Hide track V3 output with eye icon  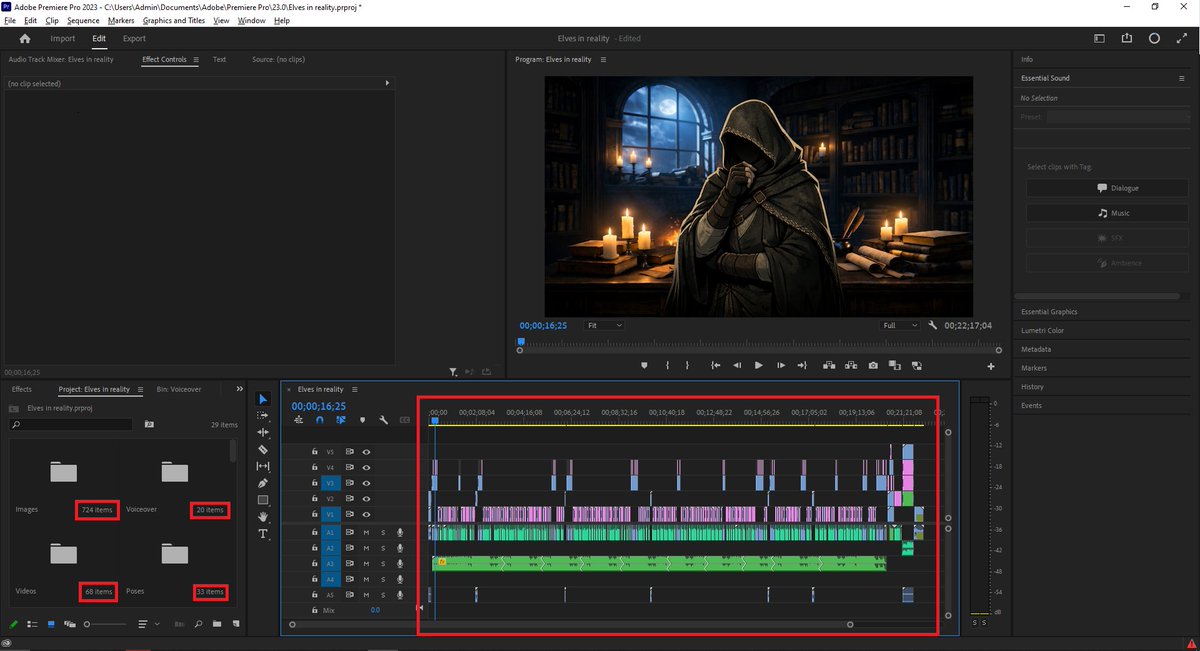click(x=366, y=483)
